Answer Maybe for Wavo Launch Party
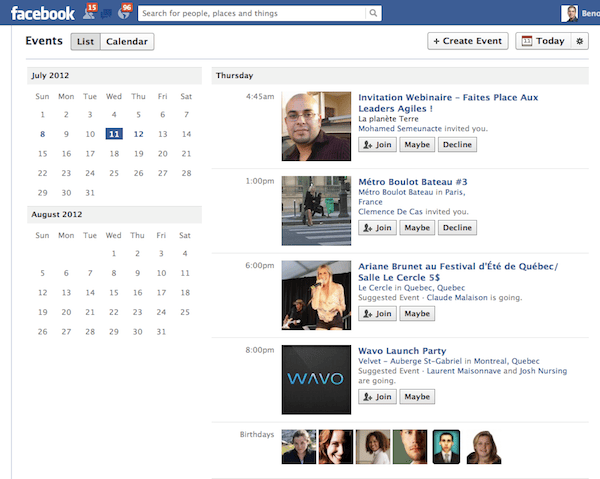 pyautogui.click(x=417, y=397)
